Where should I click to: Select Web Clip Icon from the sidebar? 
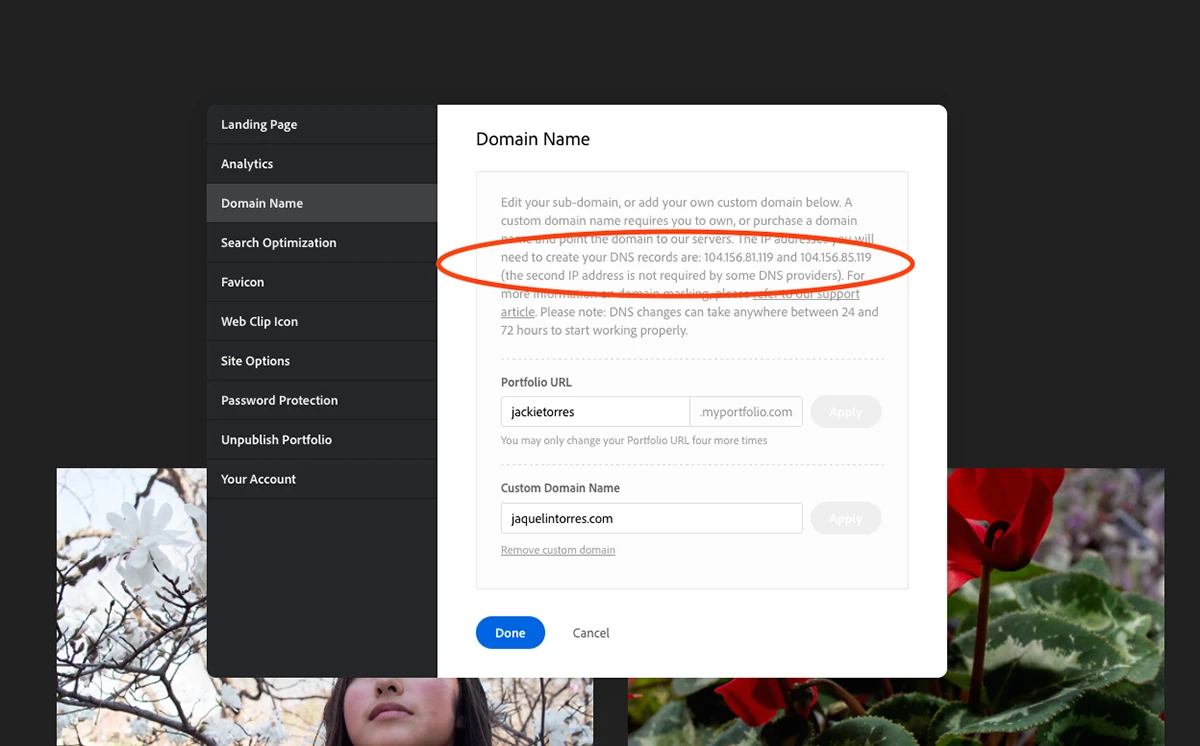coord(258,321)
